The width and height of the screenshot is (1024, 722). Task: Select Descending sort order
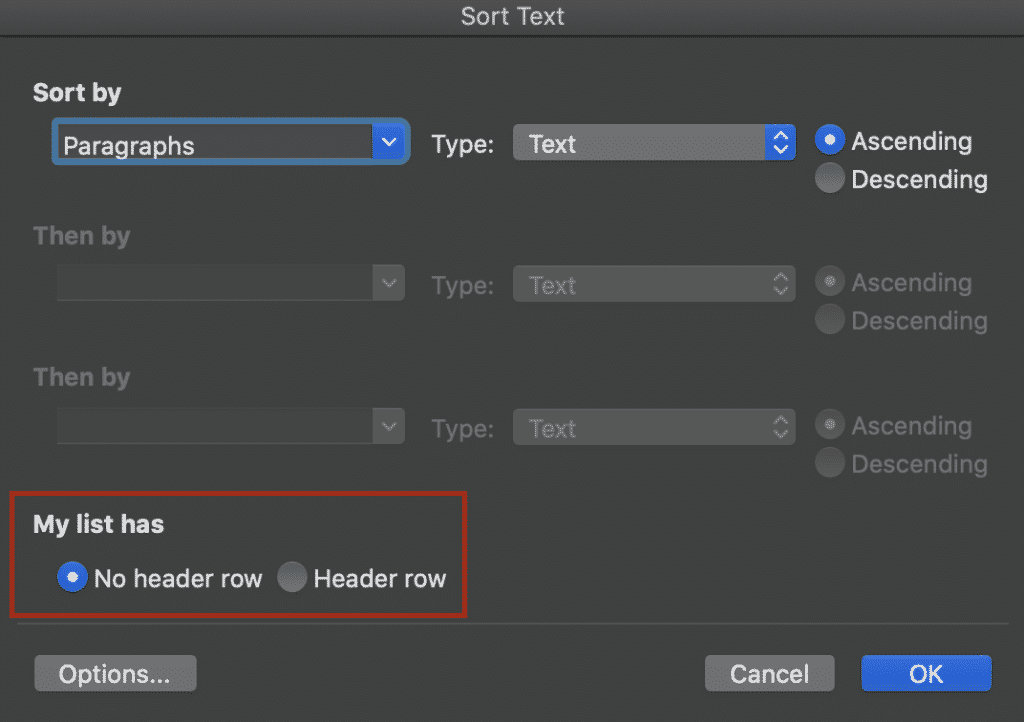pos(830,178)
